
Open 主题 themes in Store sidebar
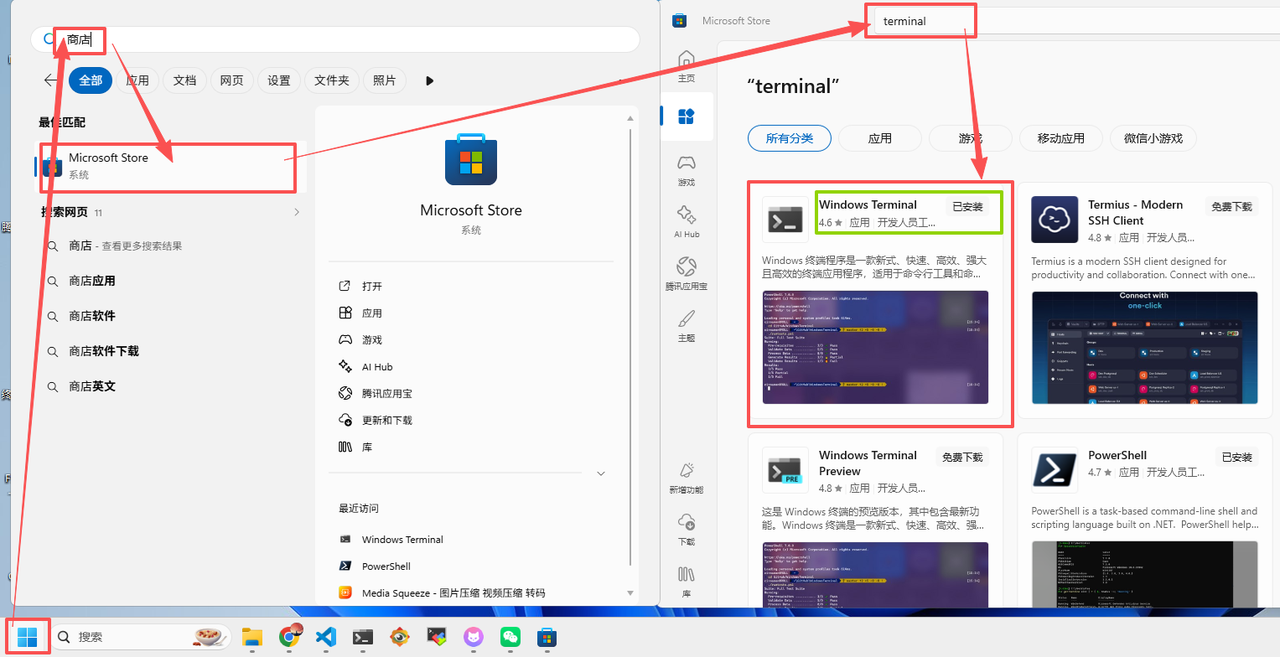pos(686,326)
